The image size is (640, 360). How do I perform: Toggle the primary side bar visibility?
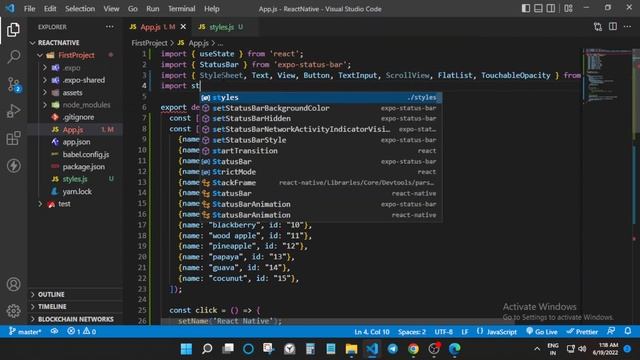[x=526, y=8]
